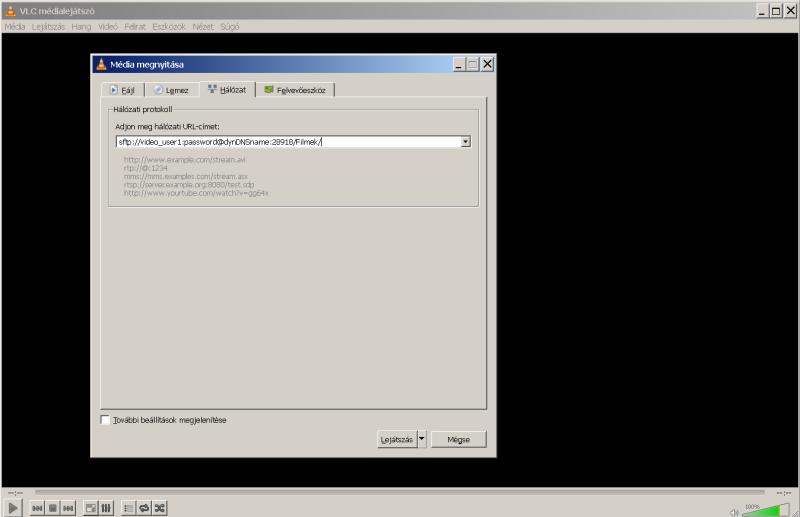800x517 pixels.
Task: Switch to the Lemez tab
Action: pyautogui.click(x=171, y=90)
